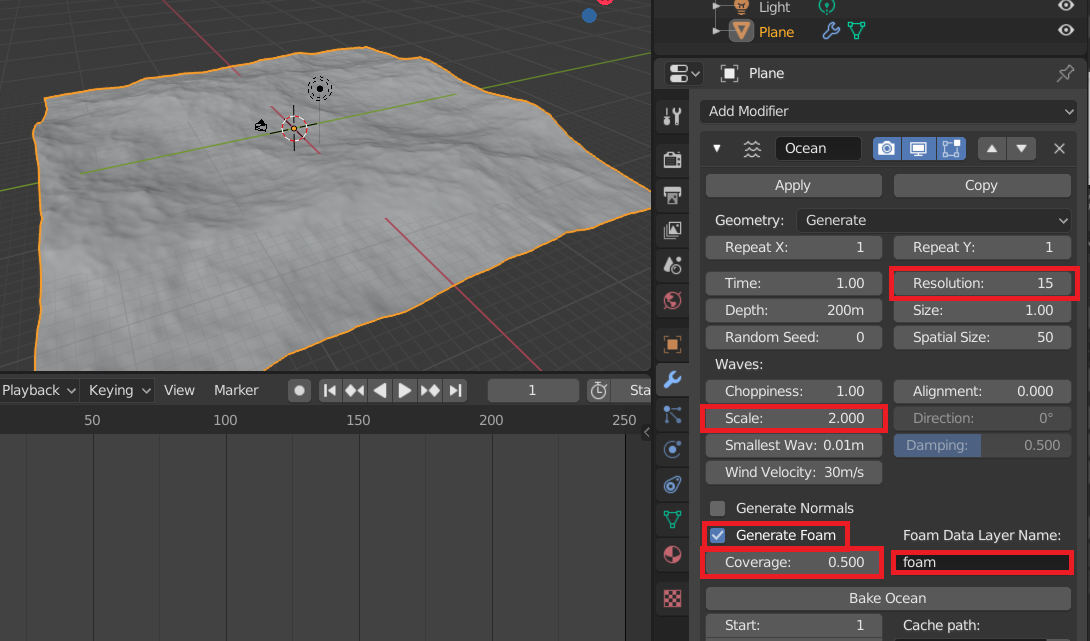Click the current frame number field
The height and width of the screenshot is (641, 1090).
pos(533,391)
